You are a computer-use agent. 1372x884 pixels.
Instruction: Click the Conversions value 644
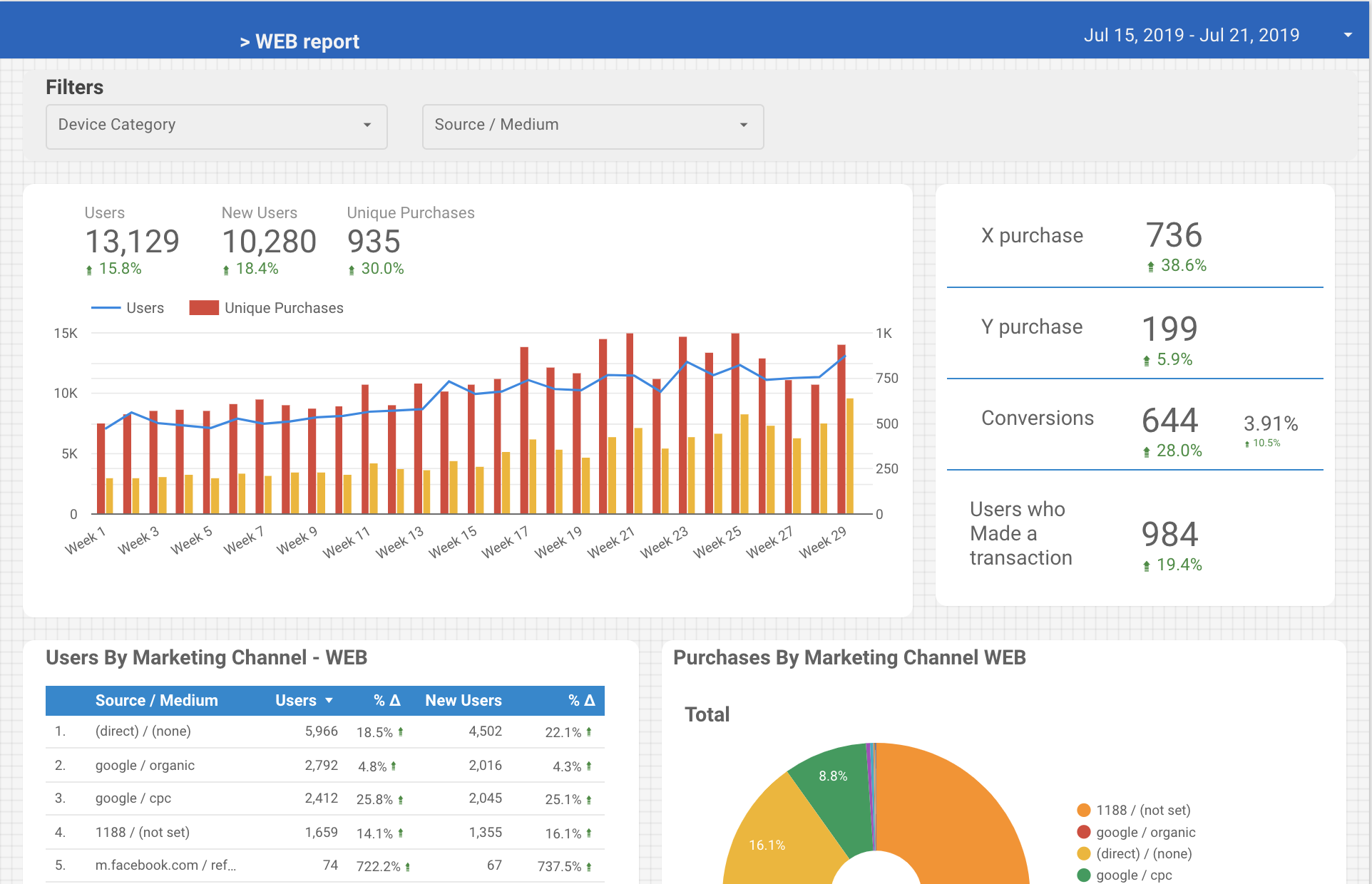pos(1170,420)
